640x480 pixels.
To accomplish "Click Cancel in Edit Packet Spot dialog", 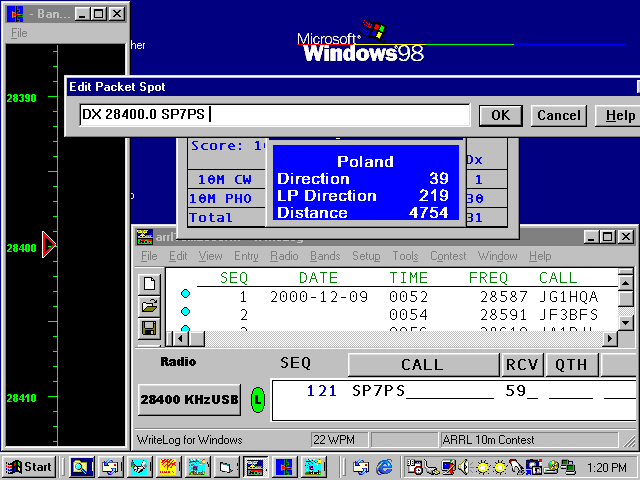I will coord(558,116).
